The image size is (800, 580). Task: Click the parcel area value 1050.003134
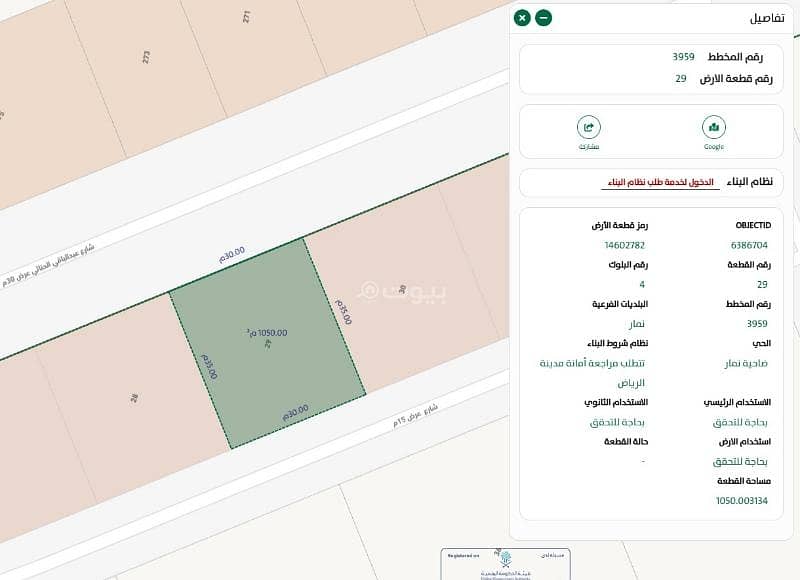741,500
